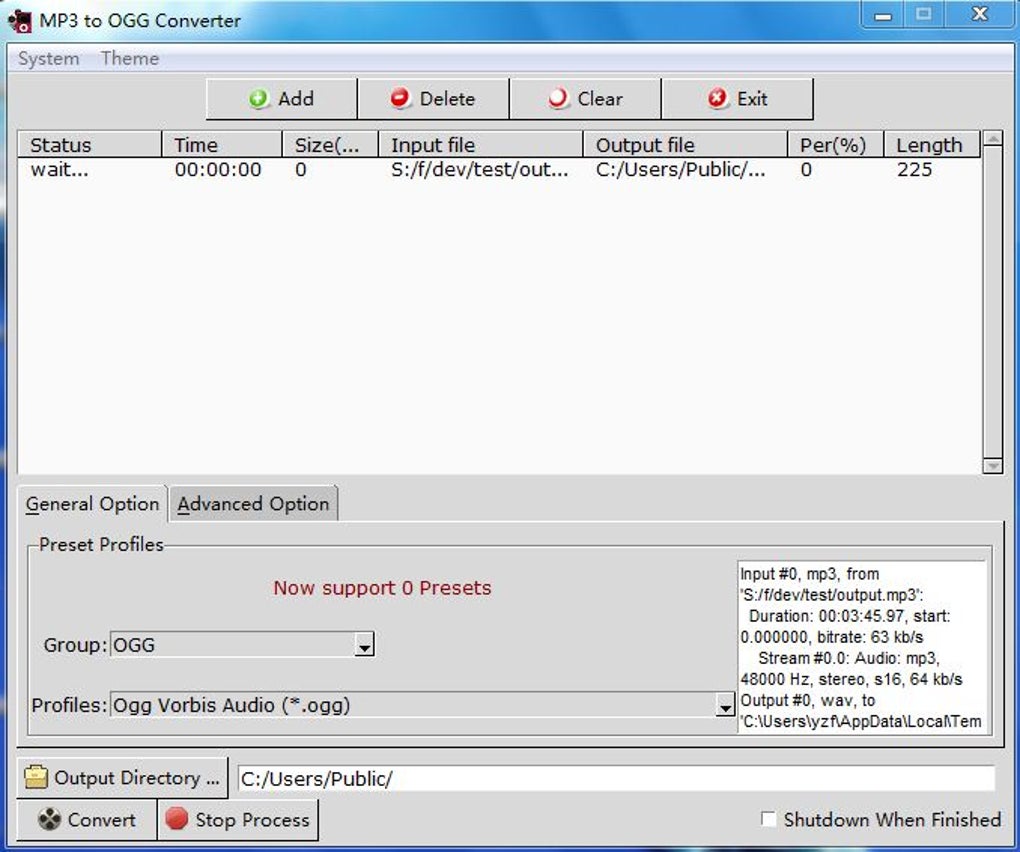
Task: Click the green Add button
Action: point(282,99)
